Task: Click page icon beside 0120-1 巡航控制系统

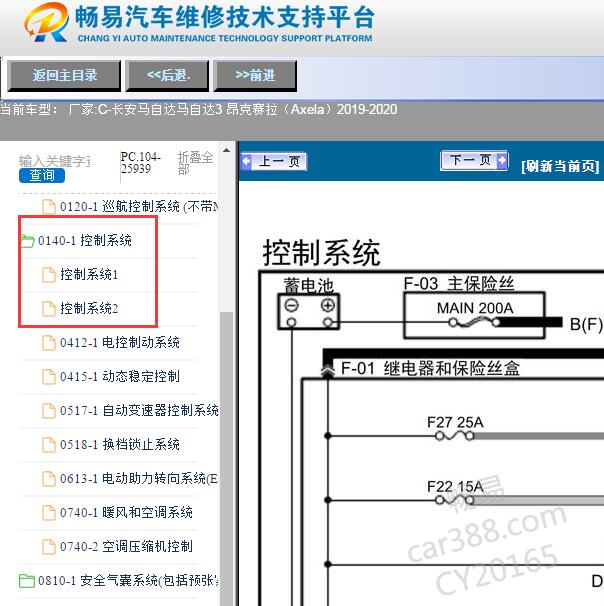Action: pos(49,206)
